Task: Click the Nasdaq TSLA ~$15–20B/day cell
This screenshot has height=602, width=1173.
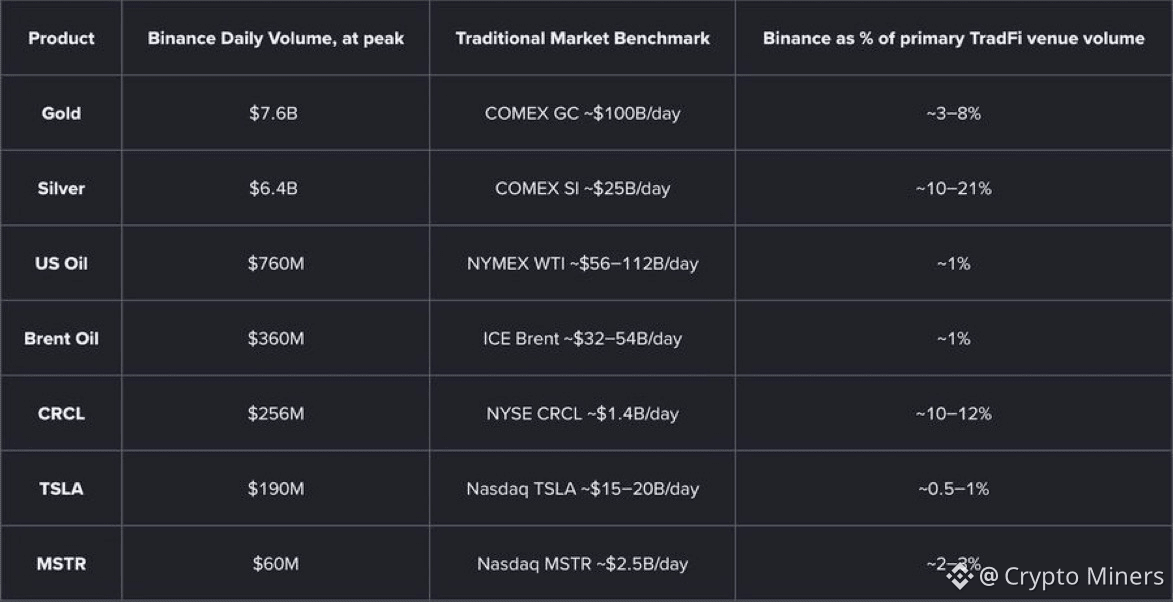Action: [x=583, y=489]
